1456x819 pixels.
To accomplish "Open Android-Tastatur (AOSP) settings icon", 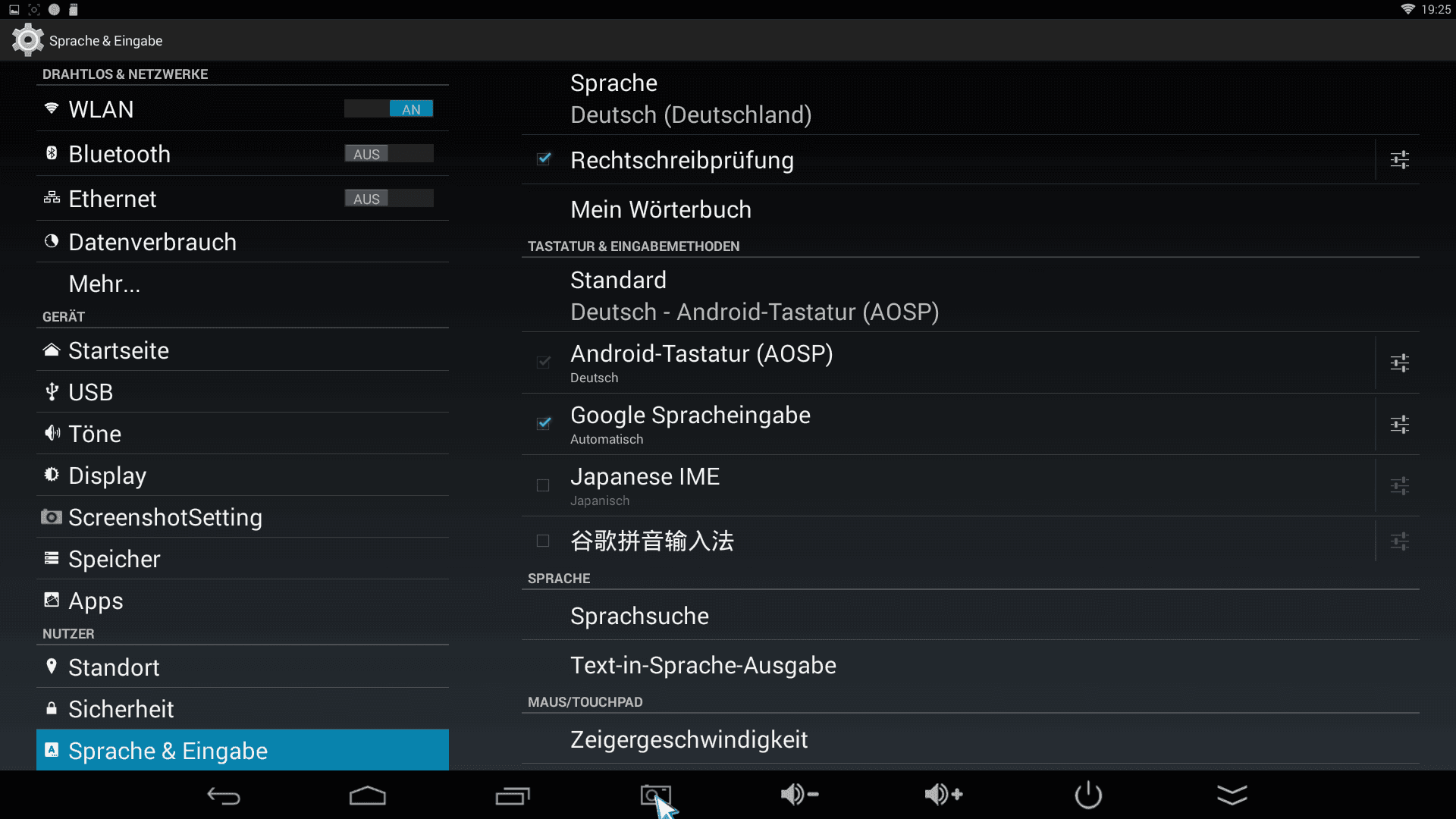I will tap(1399, 363).
